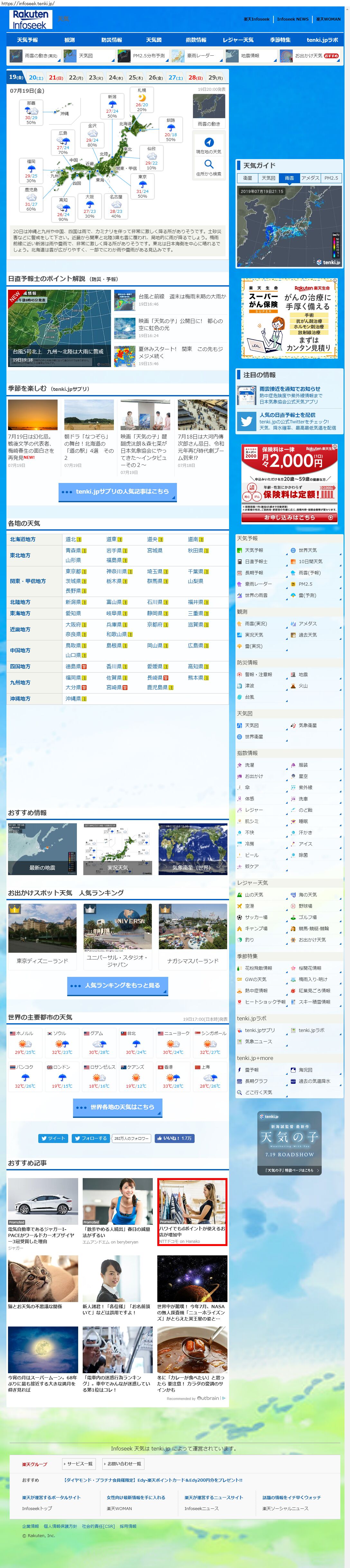The width and height of the screenshot is (350, 1568).
Task: Select the 20(土) date tab
Action: pyautogui.click(x=36, y=78)
